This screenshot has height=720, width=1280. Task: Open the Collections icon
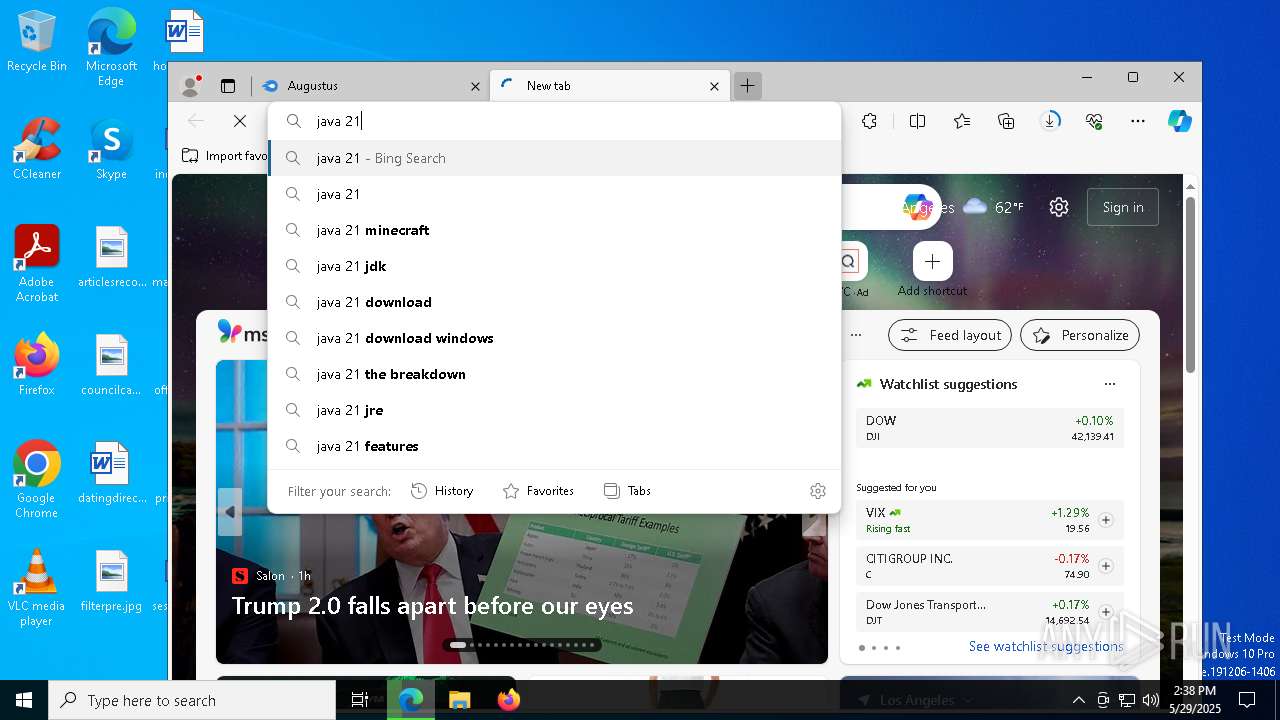click(x=1007, y=121)
